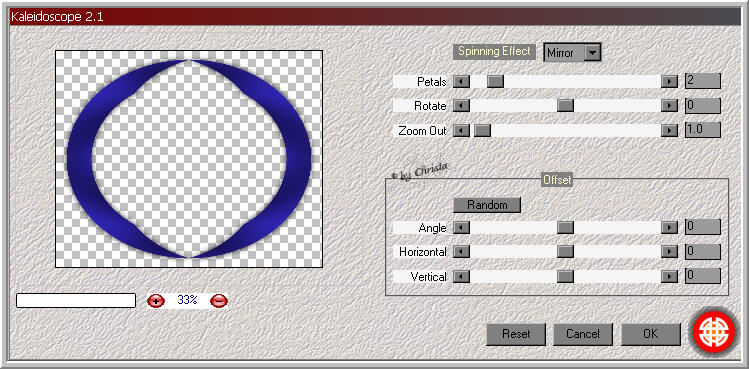The width and height of the screenshot is (749, 369).
Task: Click the Reset button
Action: click(516, 334)
